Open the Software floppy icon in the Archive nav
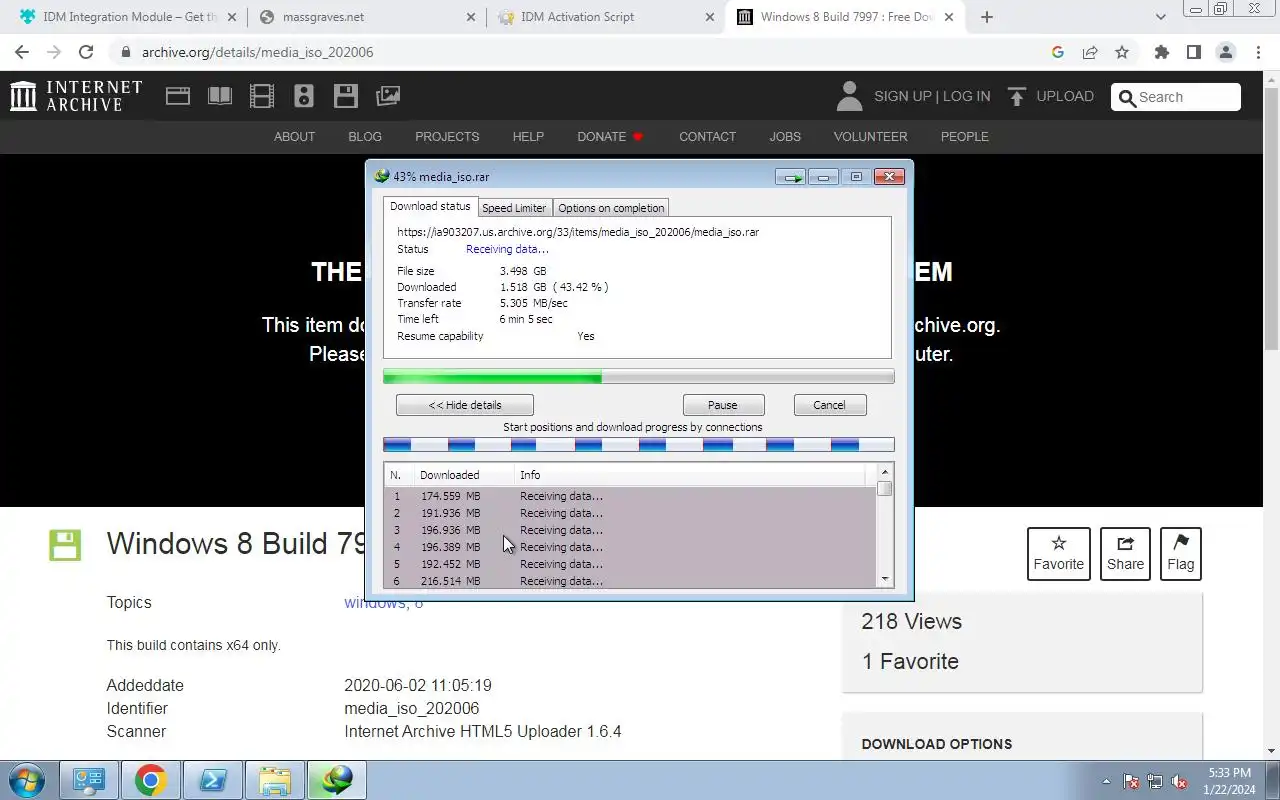Screen dimensions: 1280x800 (346, 96)
